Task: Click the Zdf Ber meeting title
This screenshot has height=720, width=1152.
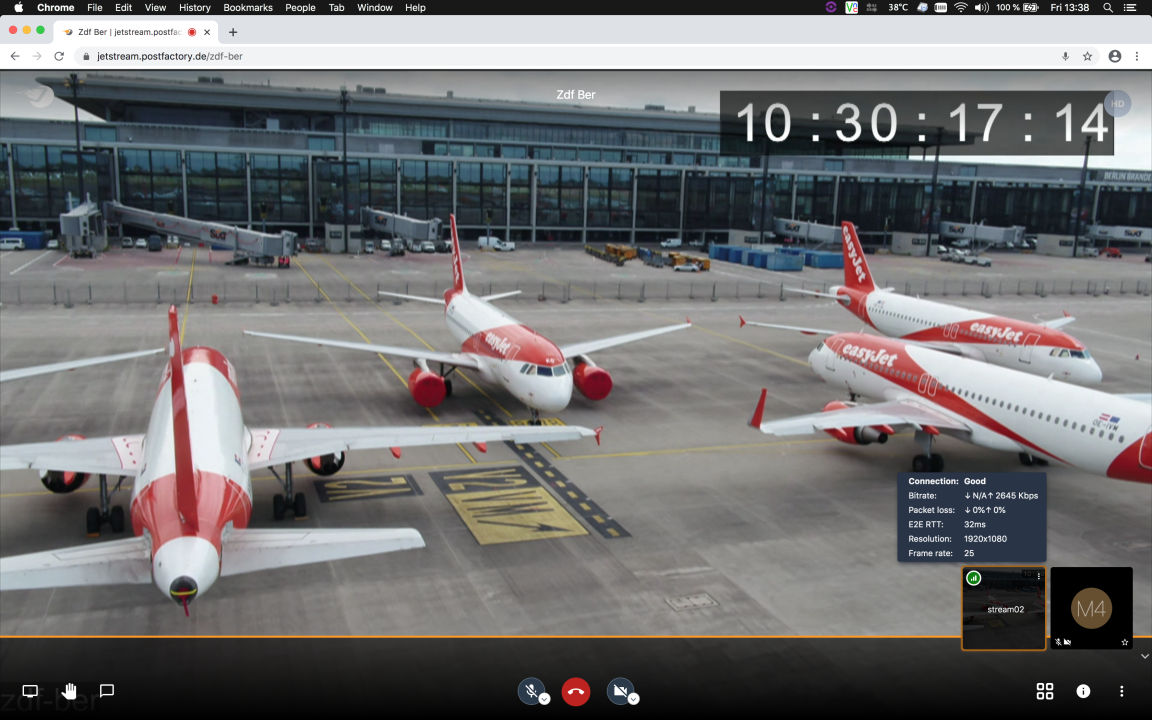Action: (x=576, y=95)
